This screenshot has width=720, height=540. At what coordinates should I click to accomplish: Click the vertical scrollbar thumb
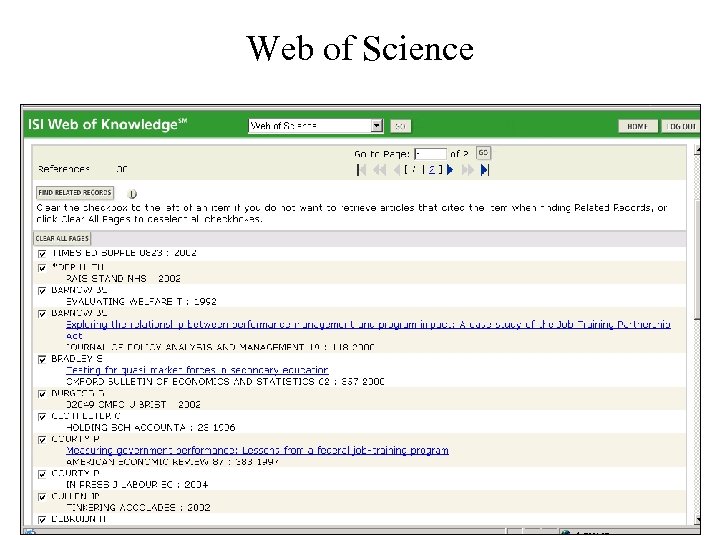[x=698, y=259]
